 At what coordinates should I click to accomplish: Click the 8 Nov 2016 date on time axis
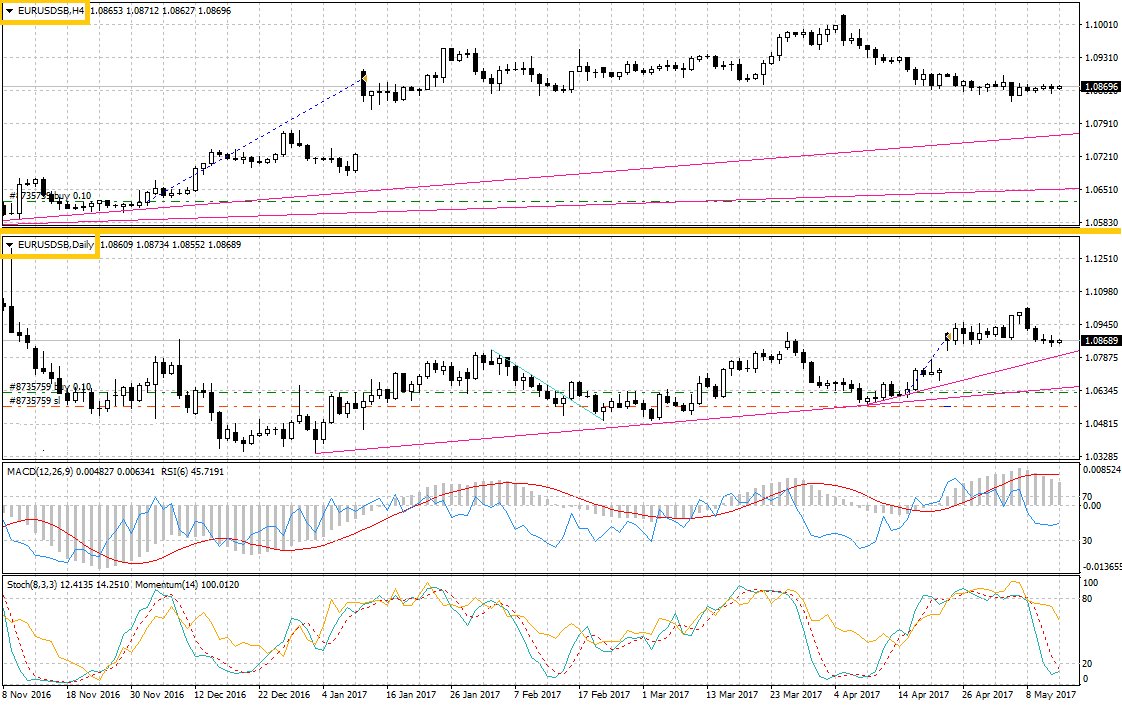(x=27, y=694)
